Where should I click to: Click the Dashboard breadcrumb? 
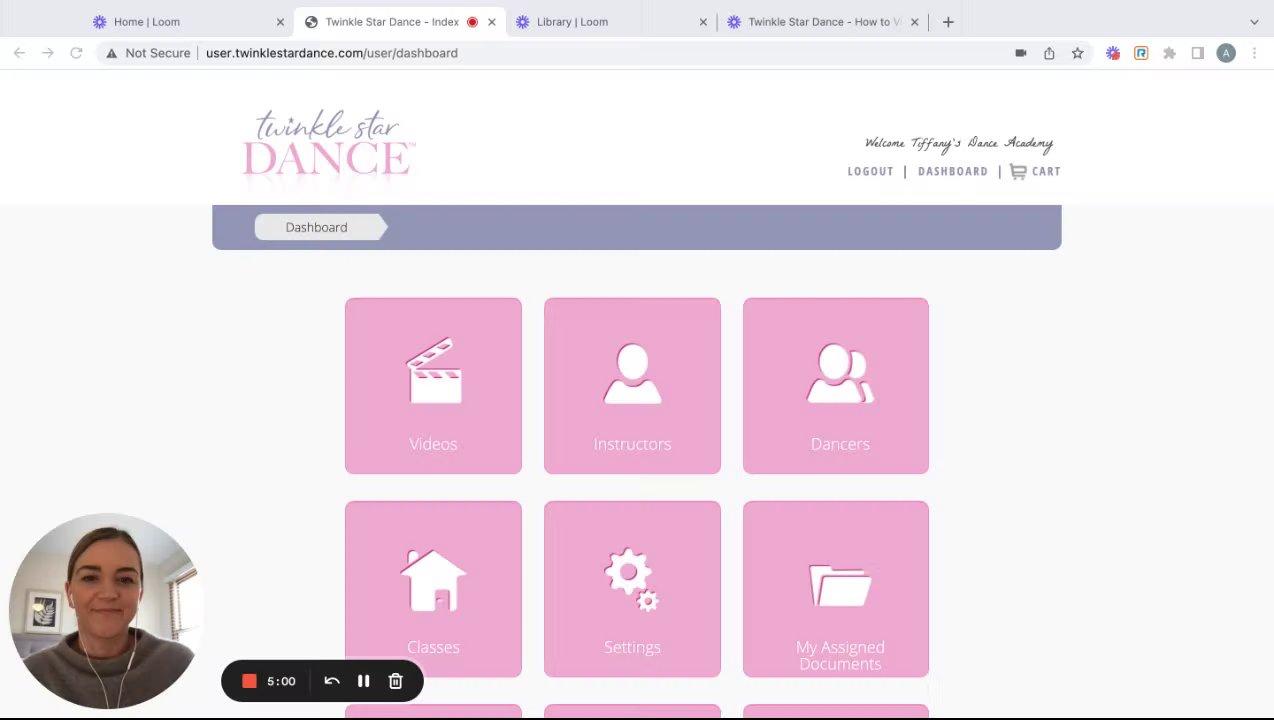point(319,227)
